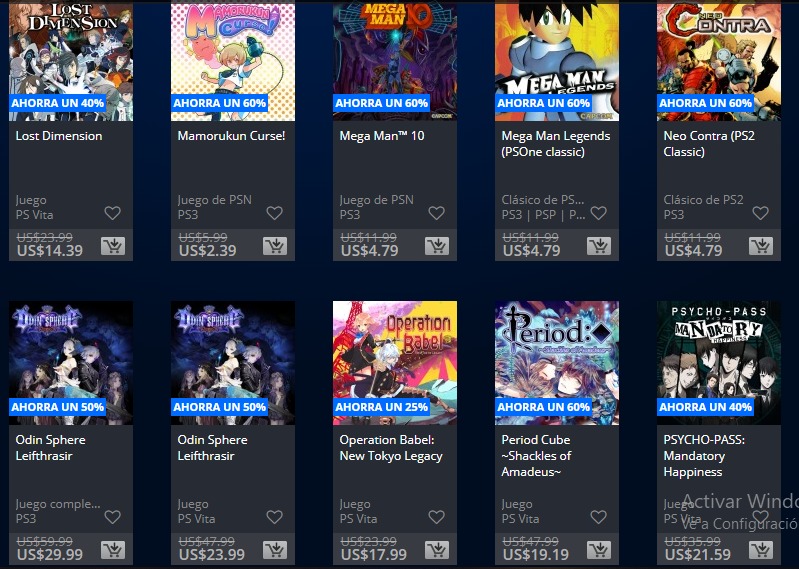Open Operation Babel: New Tokyo Legacy title
Screen dimensions: 799x569
[391, 448]
